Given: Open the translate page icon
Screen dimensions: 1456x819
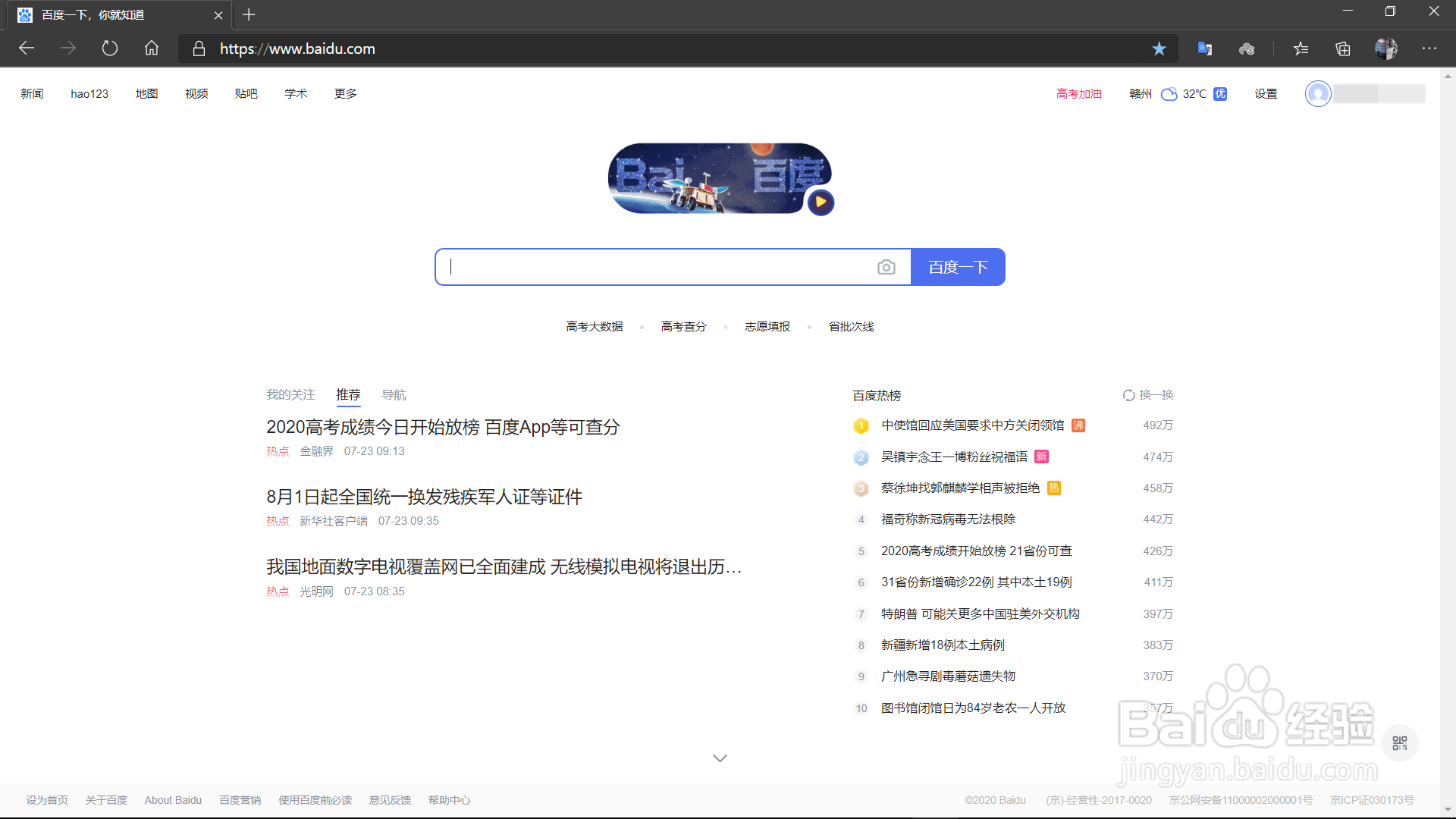Looking at the screenshot, I should [x=1205, y=49].
